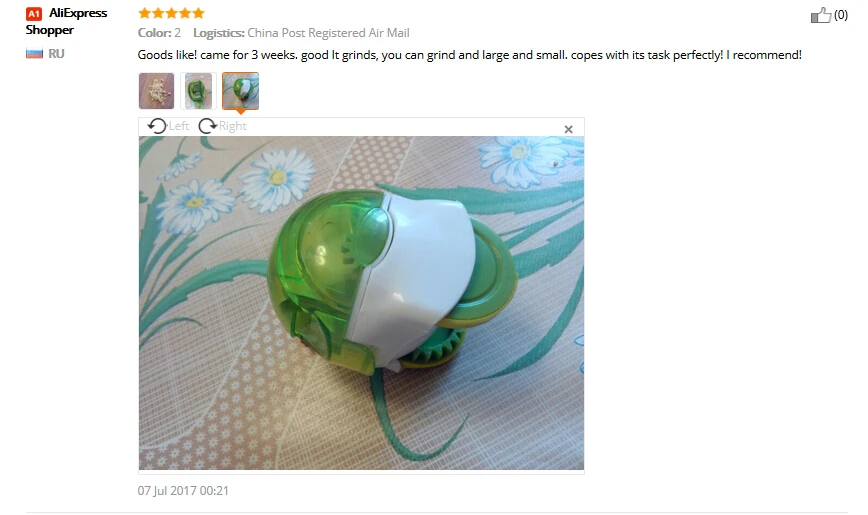Click the China Post Registered Air Mail text
Screen dimensions: 868x515
pyautogui.click(x=328, y=33)
